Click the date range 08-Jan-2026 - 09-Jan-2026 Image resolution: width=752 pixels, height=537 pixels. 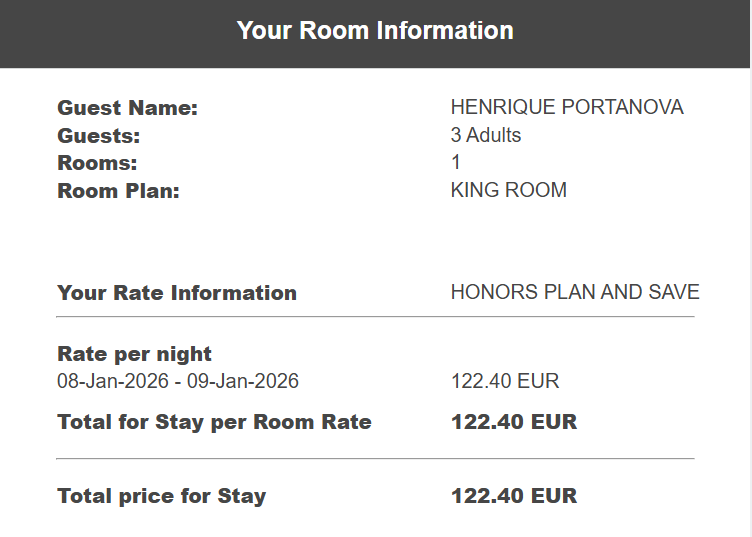click(178, 381)
